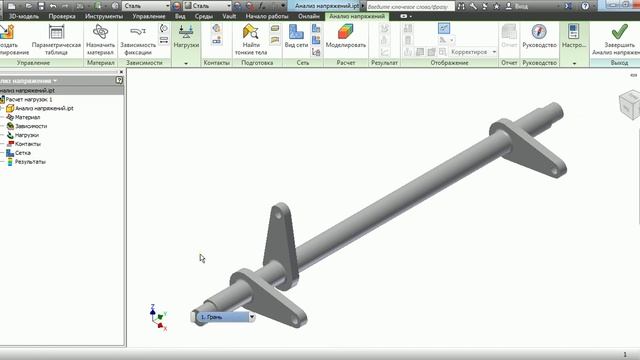The height and width of the screenshot is (360, 640).
Task: Click the convergence settings icon in Сеть panel
Action: 316,52
